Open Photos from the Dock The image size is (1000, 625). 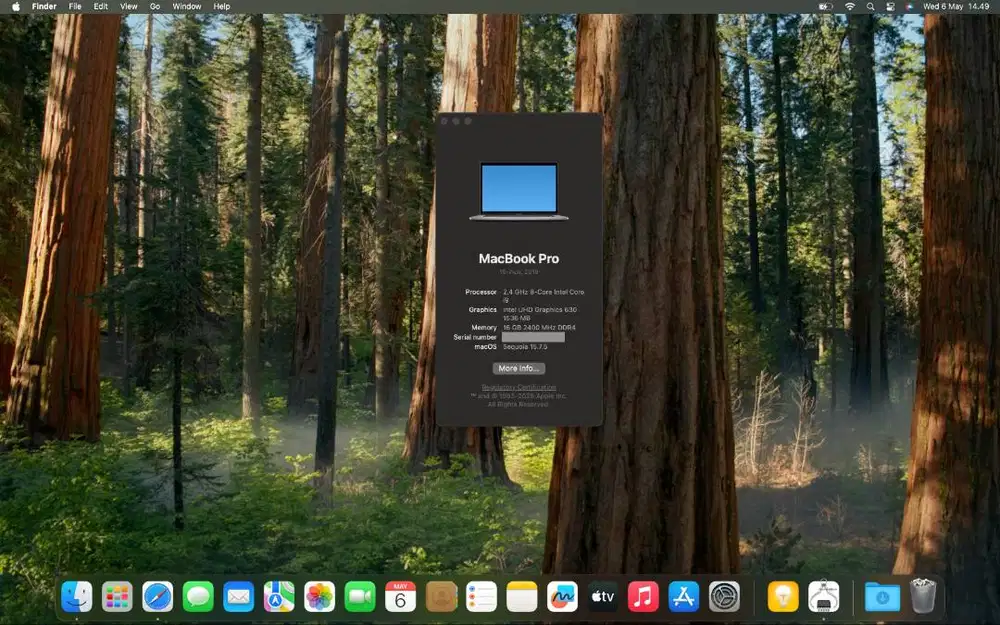point(320,597)
